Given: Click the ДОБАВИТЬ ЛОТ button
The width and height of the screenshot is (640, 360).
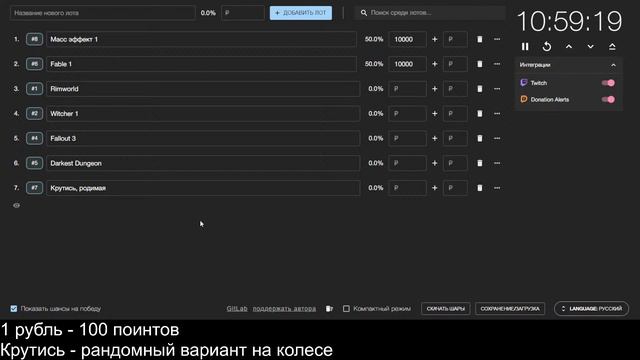Looking at the screenshot, I should coord(301,13).
